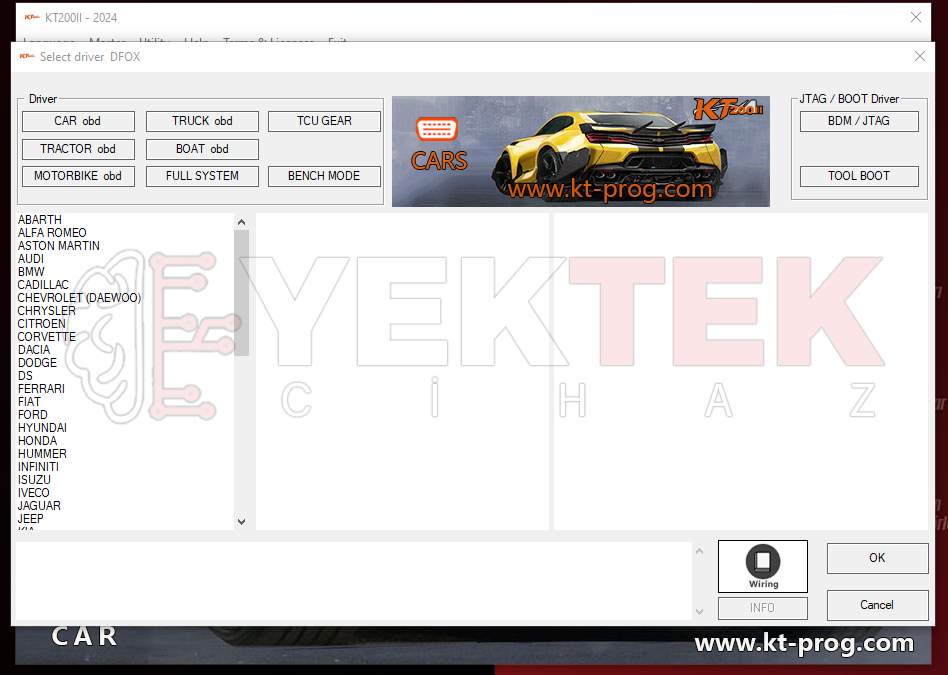
Task: Cancel the driver selection dialog
Action: pyautogui.click(x=877, y=605)
